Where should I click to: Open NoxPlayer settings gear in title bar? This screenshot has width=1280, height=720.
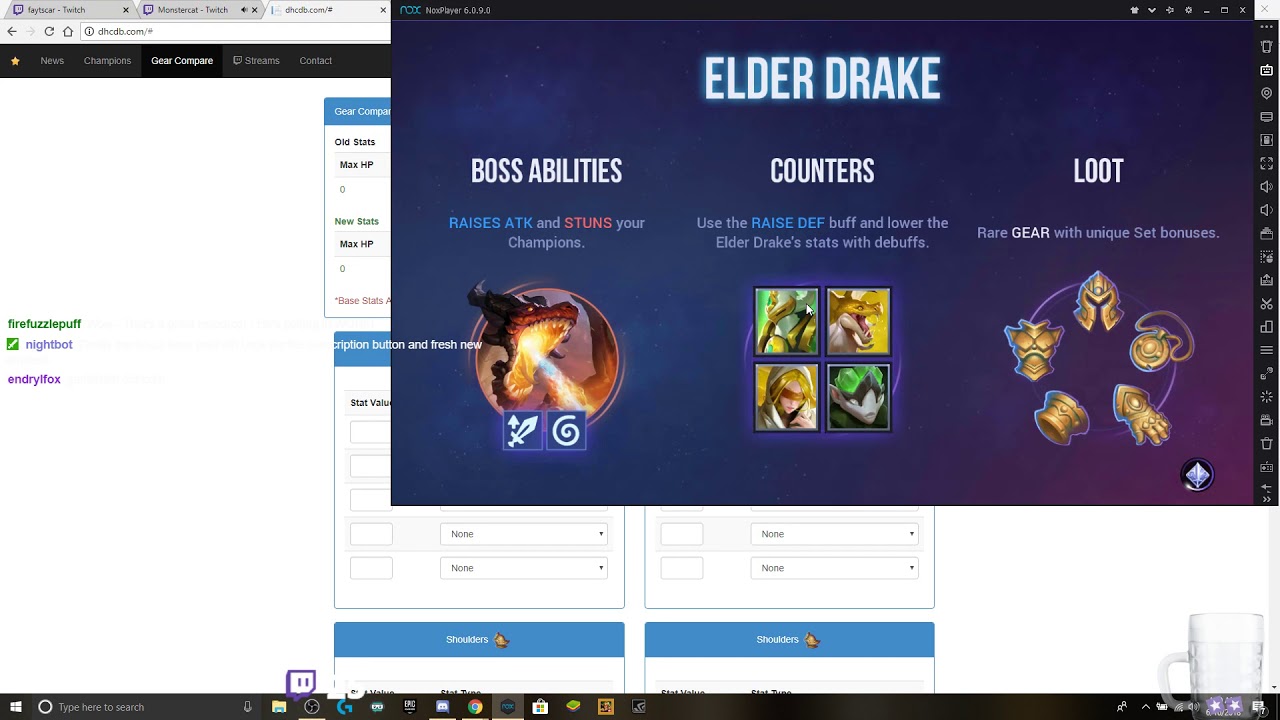(x=1188, y=10)
